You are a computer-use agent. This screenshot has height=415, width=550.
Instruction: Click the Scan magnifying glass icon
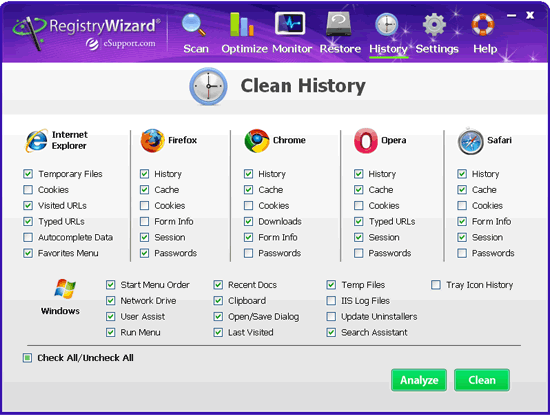[x=194, y=25]
